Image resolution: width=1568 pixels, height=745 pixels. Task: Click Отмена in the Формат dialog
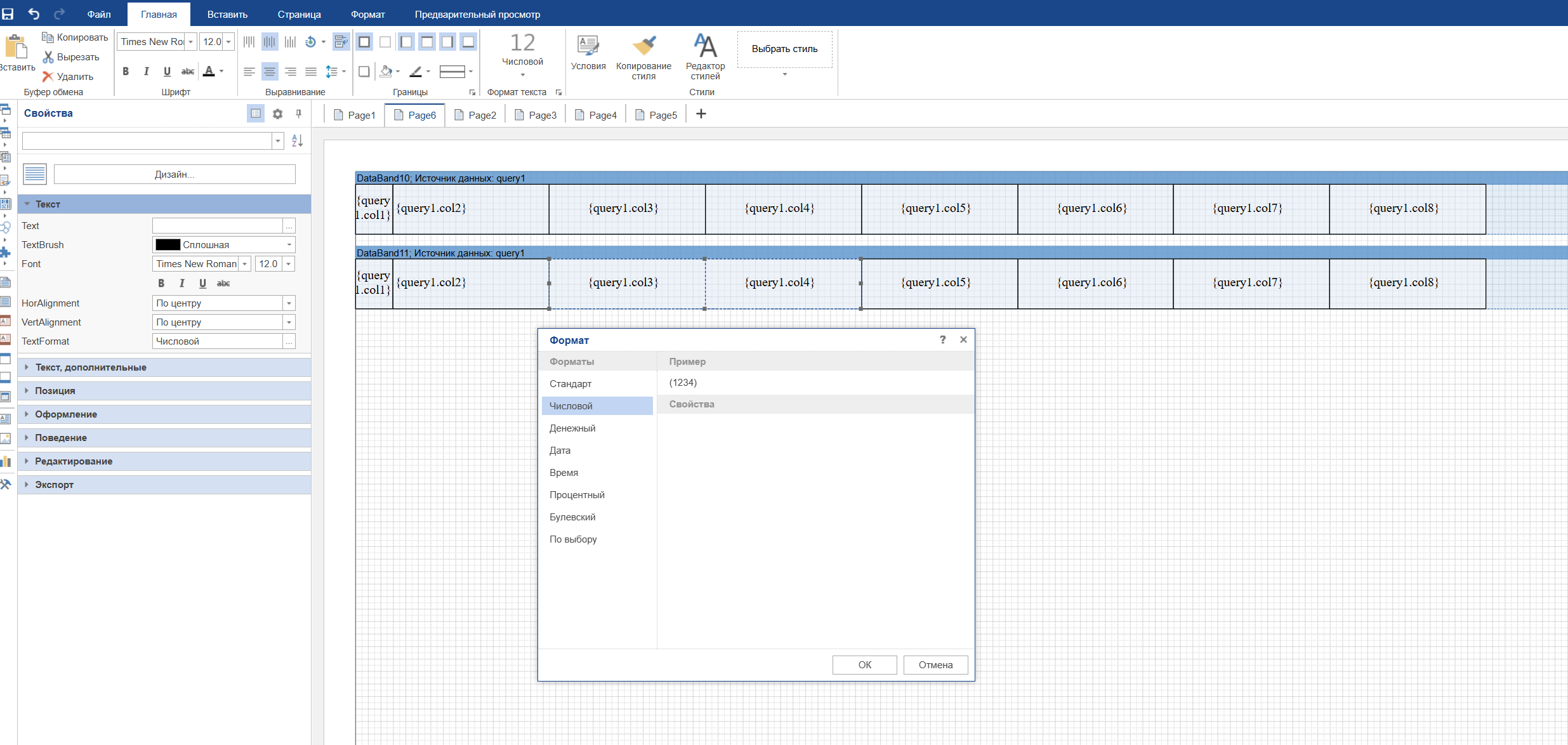tap(935, 664)
